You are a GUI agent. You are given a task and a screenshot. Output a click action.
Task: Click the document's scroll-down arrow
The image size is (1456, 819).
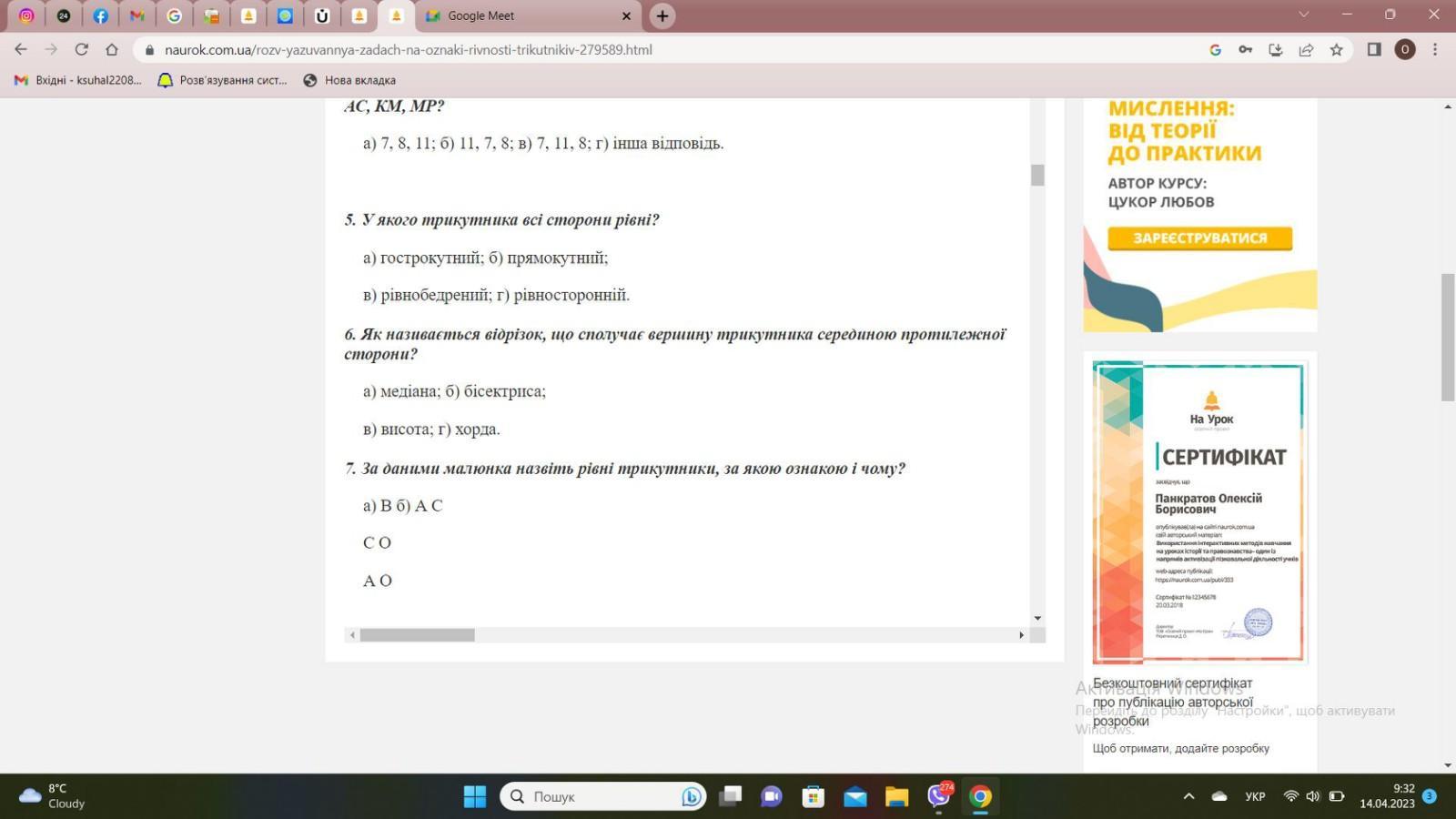1037,619
